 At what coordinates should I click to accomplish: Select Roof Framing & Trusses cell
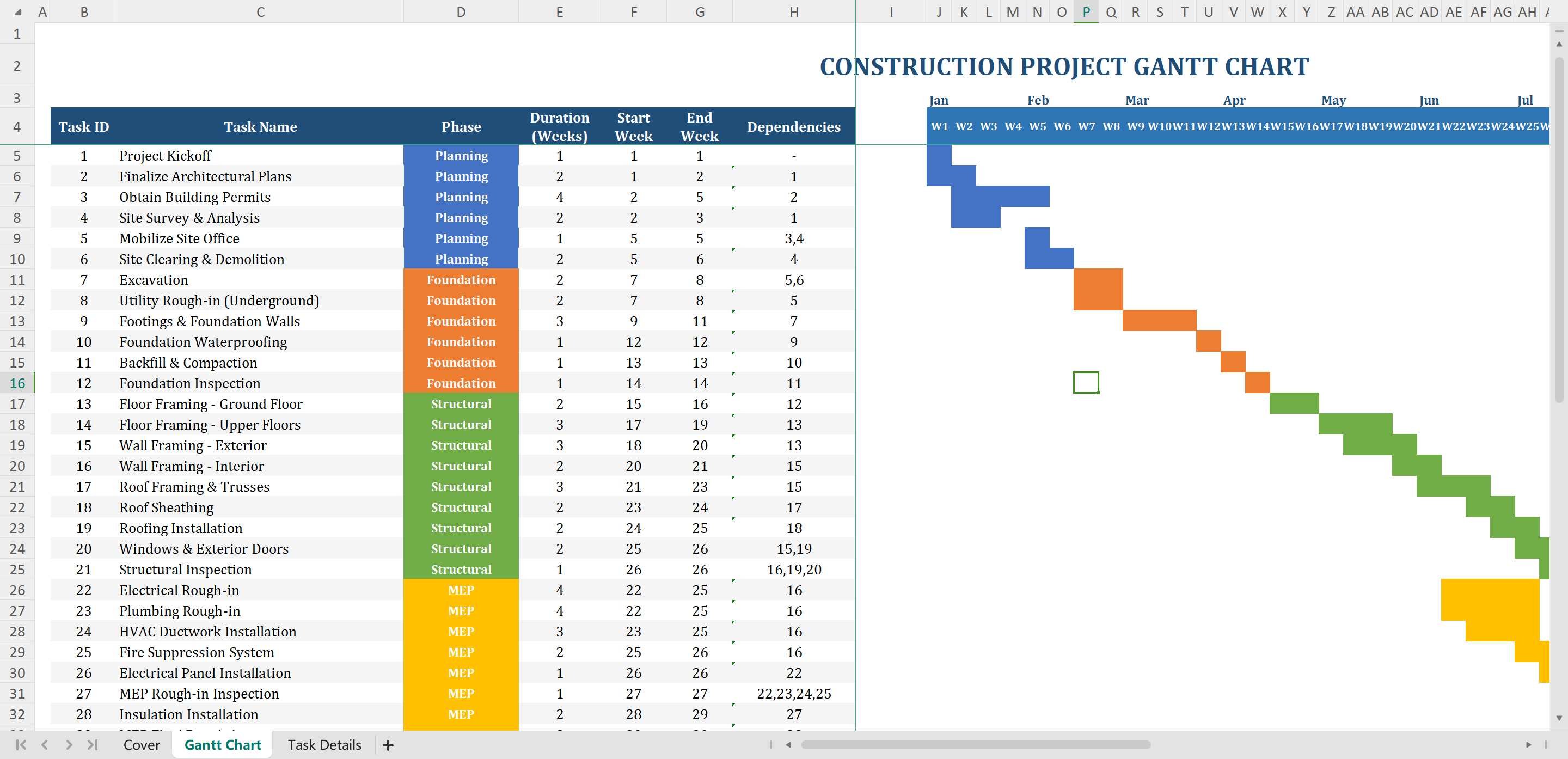point(260,486)
